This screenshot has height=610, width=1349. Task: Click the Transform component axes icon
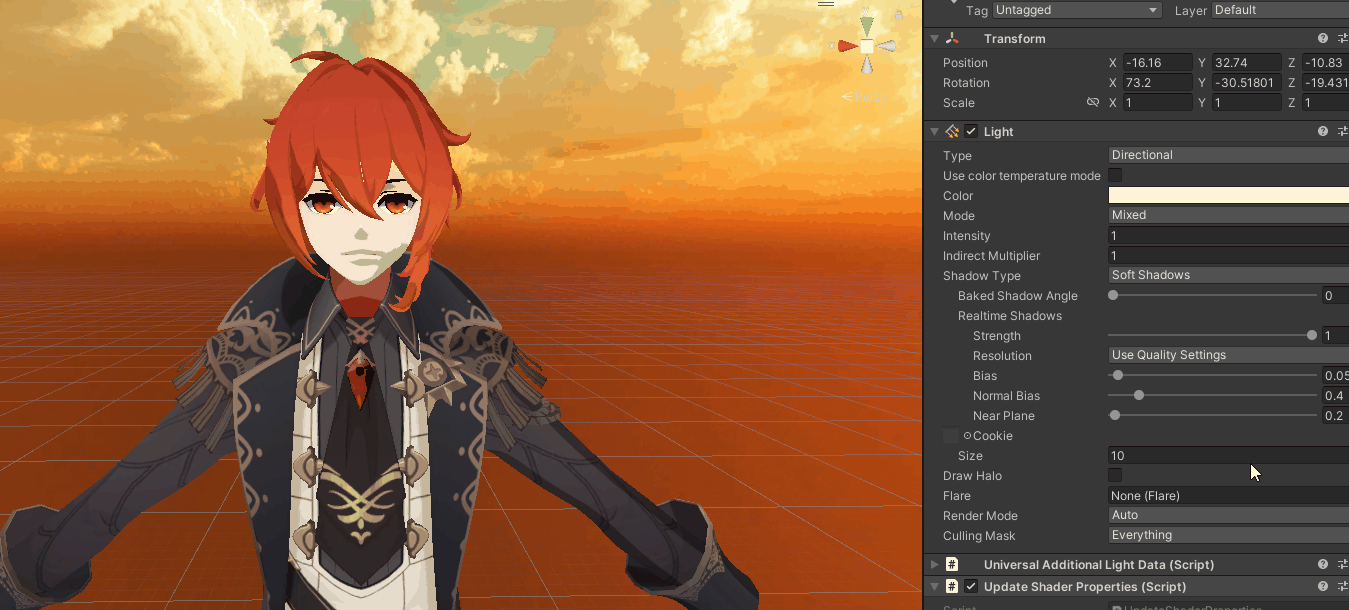952,38
